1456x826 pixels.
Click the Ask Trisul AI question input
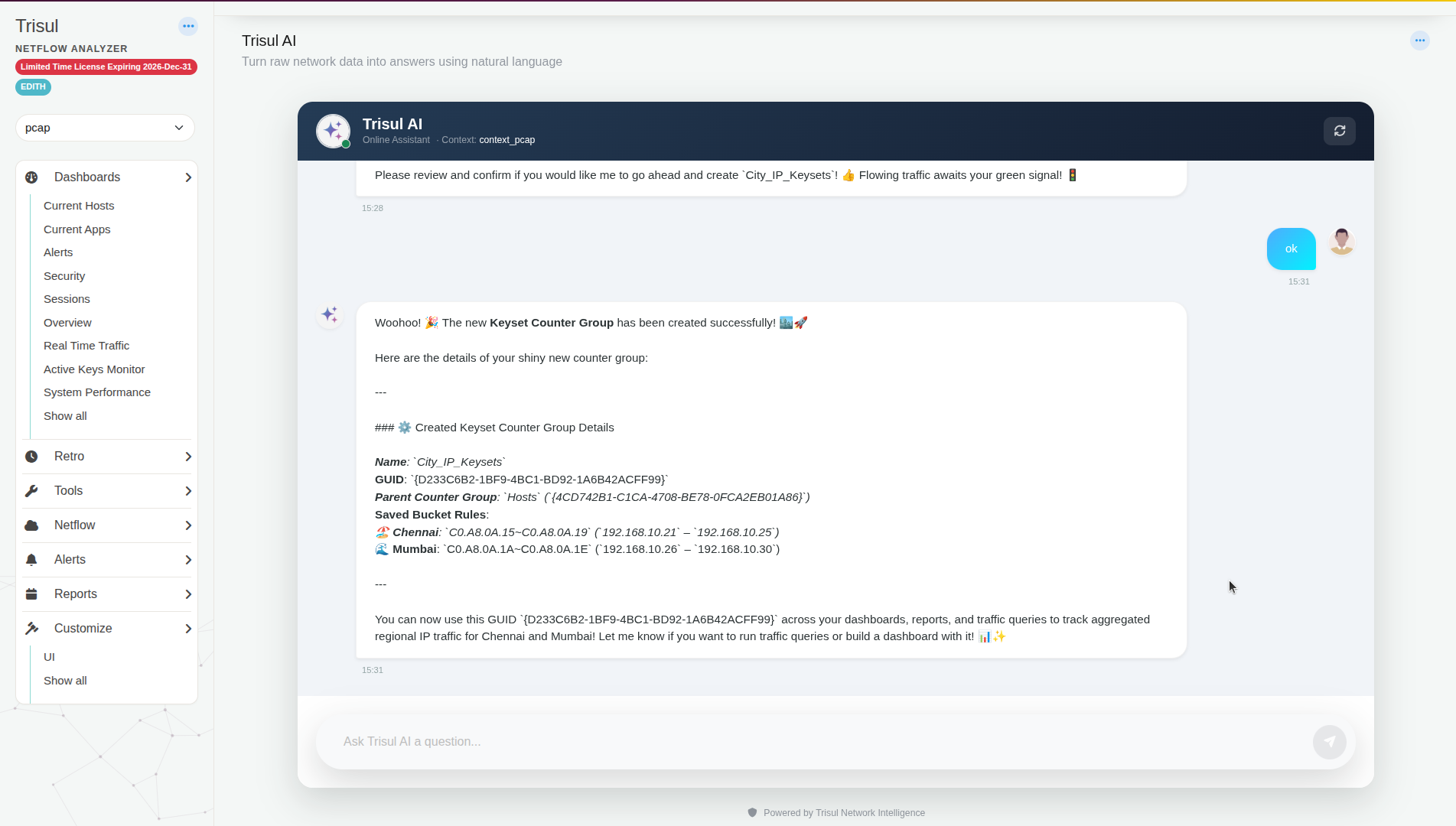point(822,742)
